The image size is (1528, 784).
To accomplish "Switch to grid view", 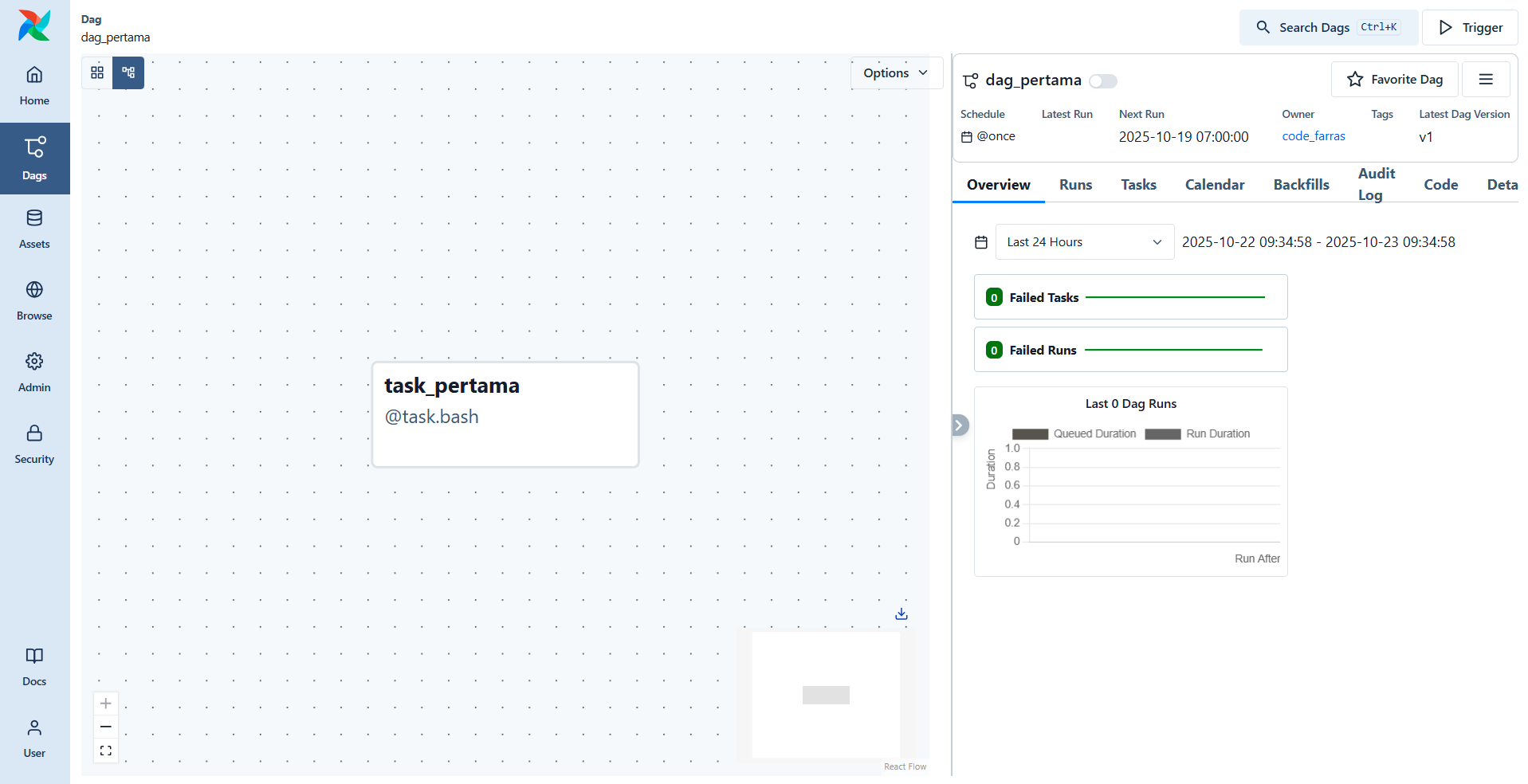I will pyautogui.click(x=97, y=73).
